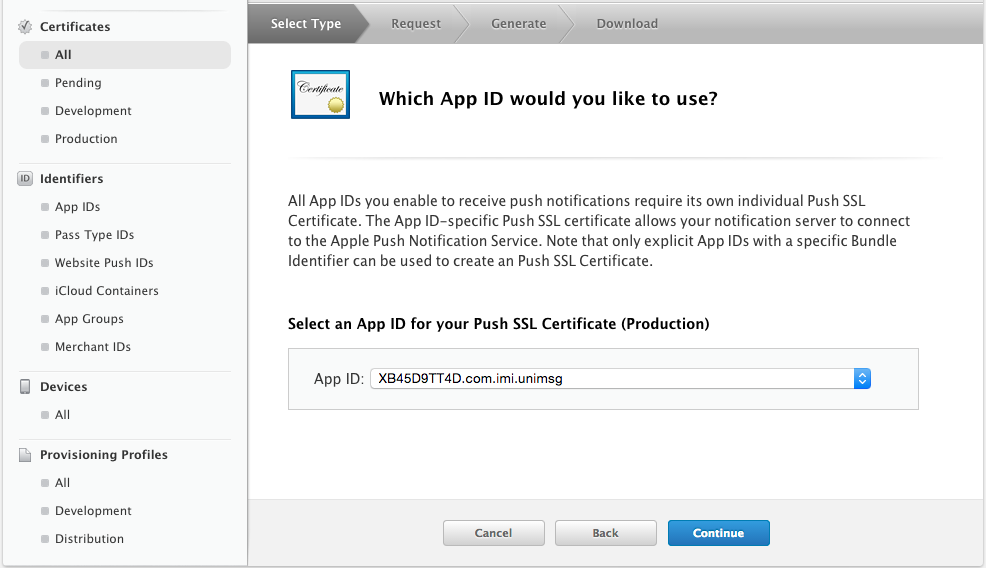
Task: Open the App ID dropdown
Action: point(620,379)
